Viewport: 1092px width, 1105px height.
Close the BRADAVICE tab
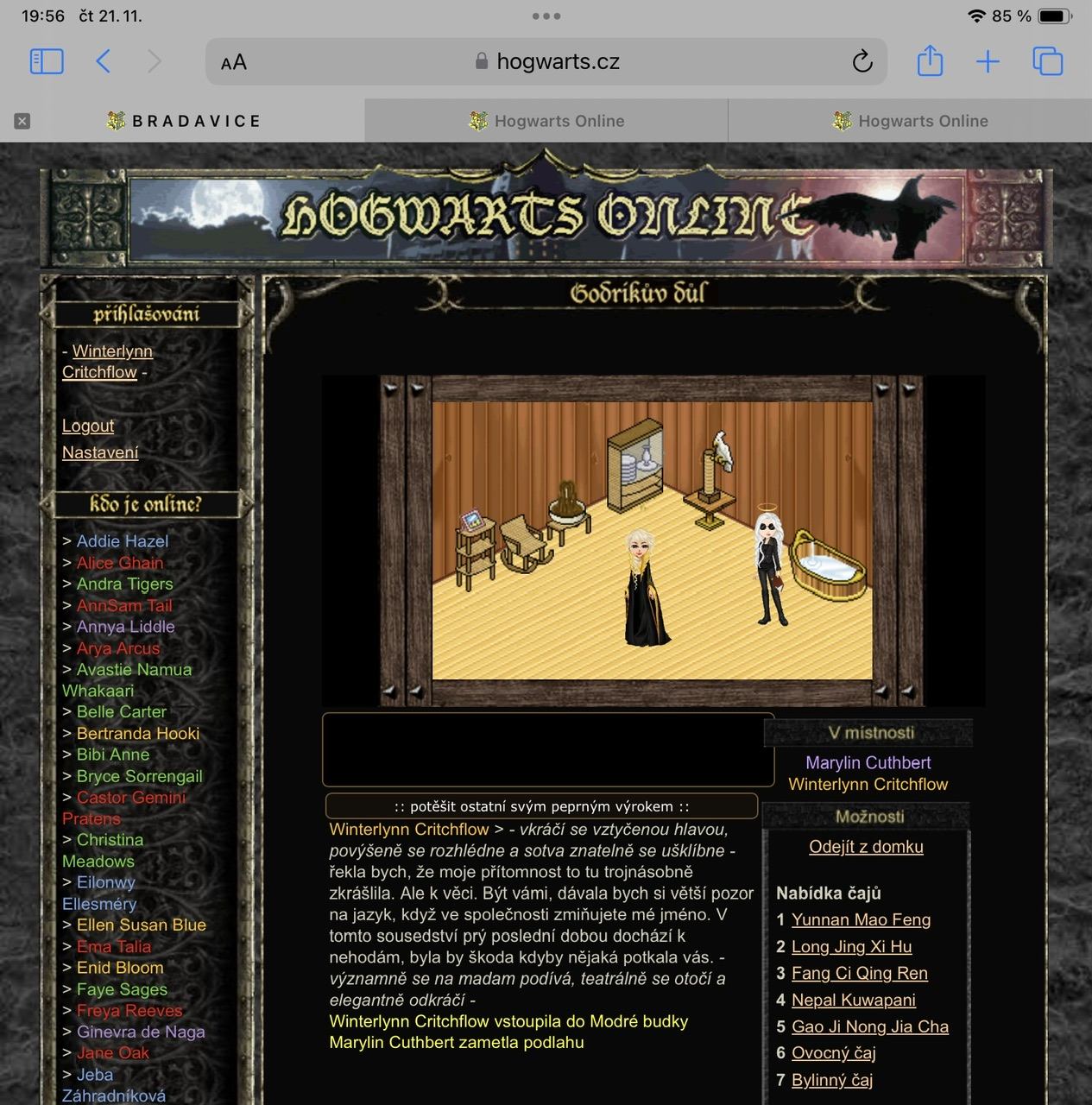coord(22,121)
